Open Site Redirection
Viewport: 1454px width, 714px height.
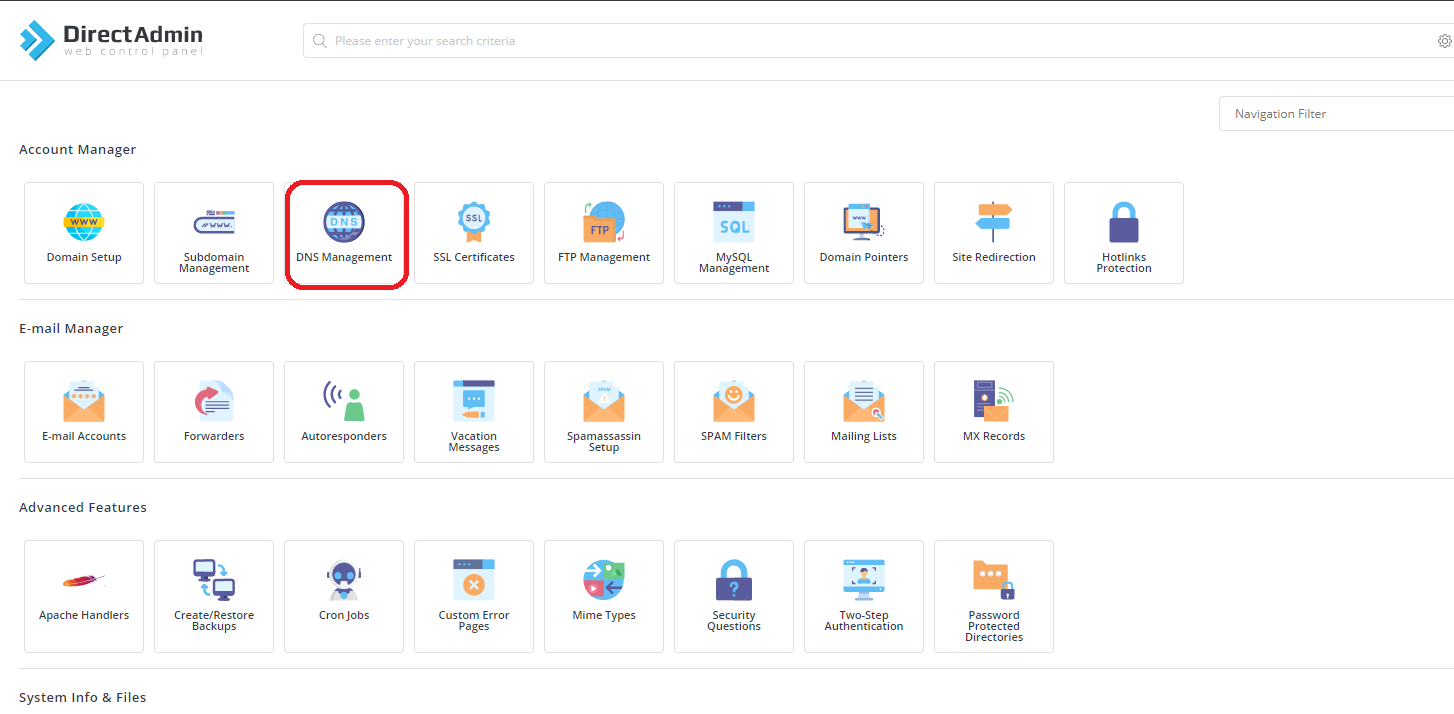tap(994, 233)
